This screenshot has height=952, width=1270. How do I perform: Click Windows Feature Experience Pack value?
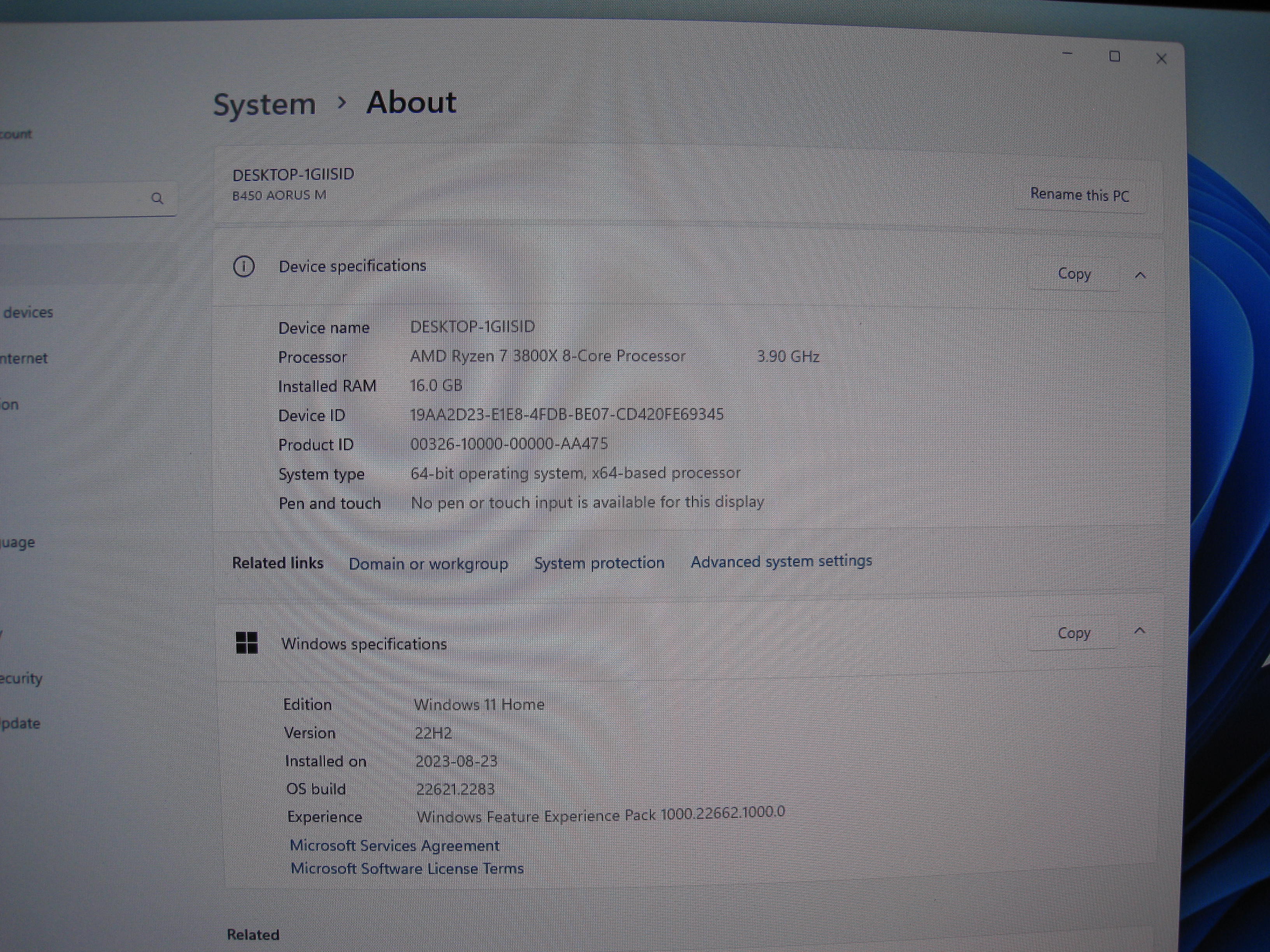click(x=600, y=814)
